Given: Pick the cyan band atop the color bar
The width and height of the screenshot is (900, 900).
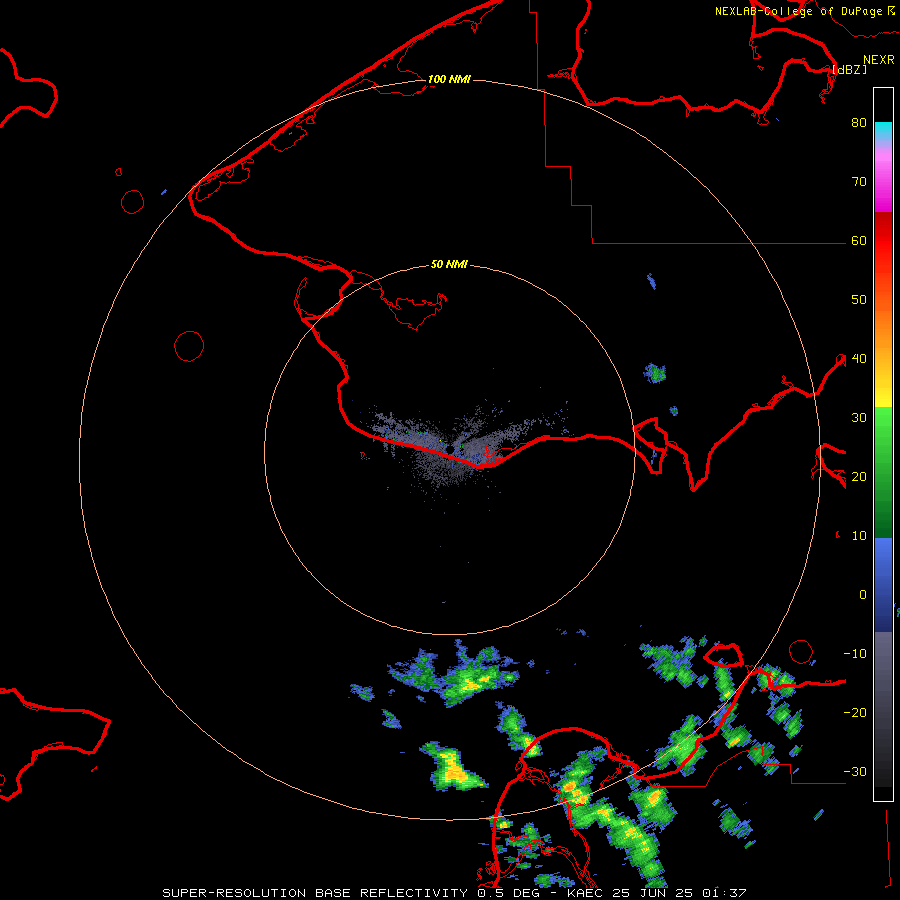Looking at the screenshot, I should [x=883, y=131].
